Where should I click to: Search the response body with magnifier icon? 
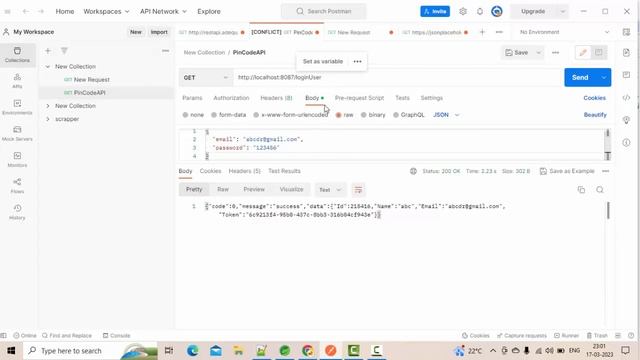pos(600,190)
